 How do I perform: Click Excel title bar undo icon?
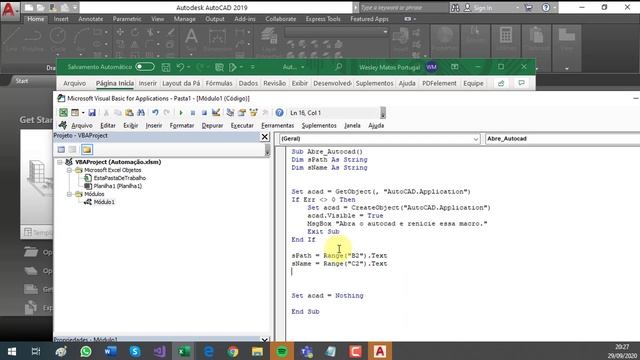180,67
